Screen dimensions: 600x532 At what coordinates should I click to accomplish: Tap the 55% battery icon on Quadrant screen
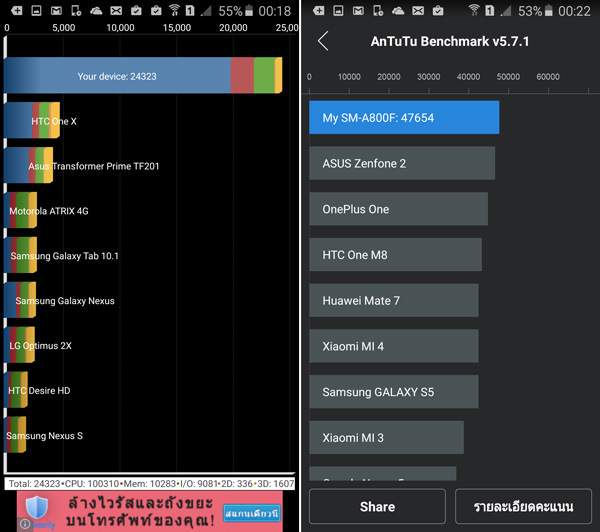click(x=249, y=10)
